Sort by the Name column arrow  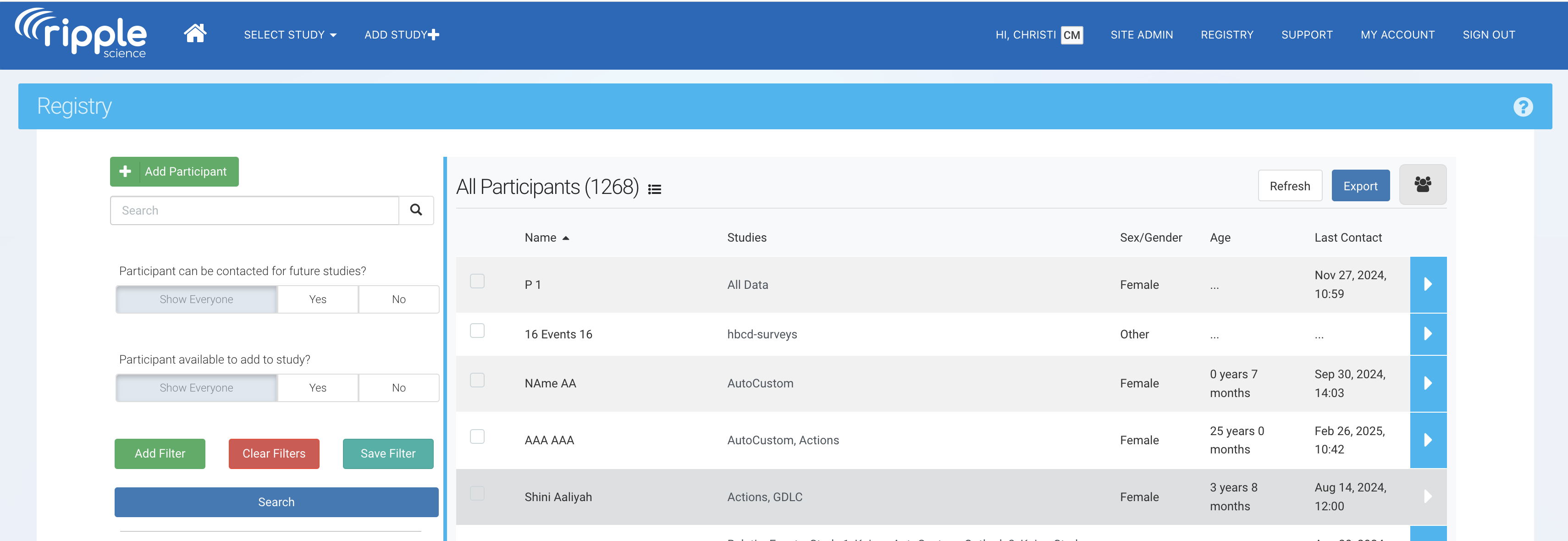(x=565, y=238)
